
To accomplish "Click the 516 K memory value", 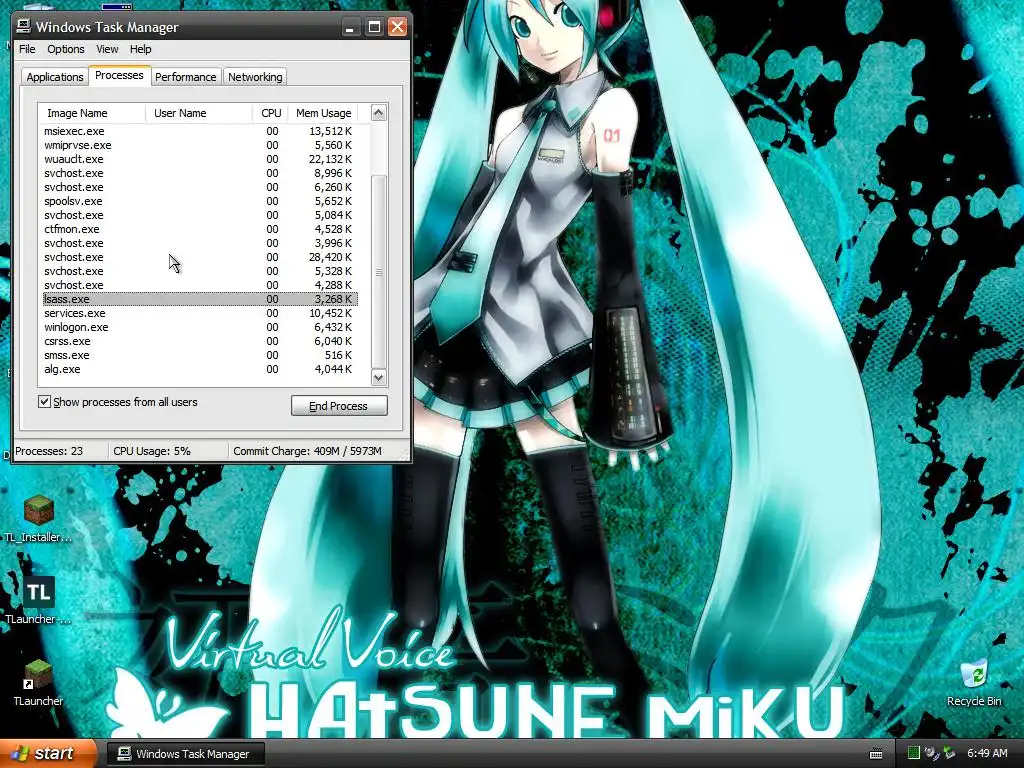I will point(338,355).
